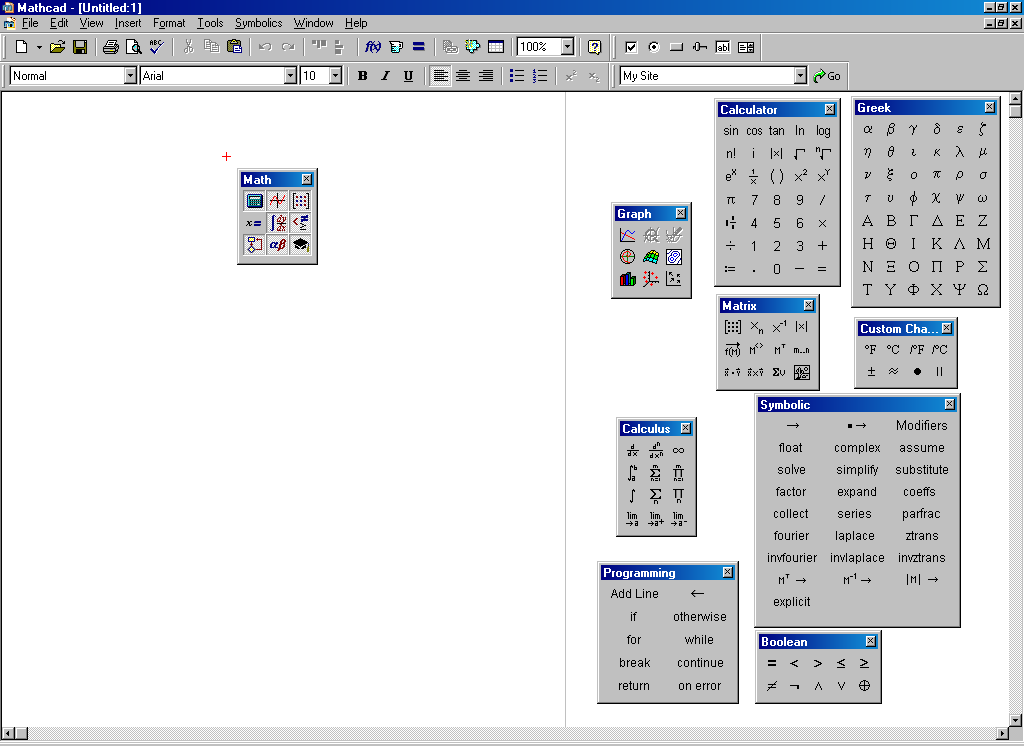
Task: Open the 100% zoom dropdown
Action: click(x=568, y=47)
